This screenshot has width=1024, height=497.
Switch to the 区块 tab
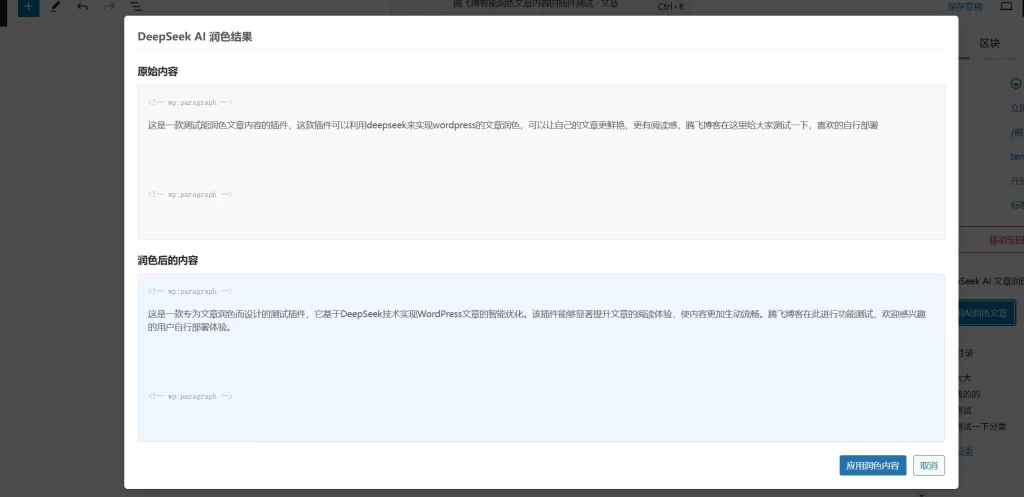[989, 43]
